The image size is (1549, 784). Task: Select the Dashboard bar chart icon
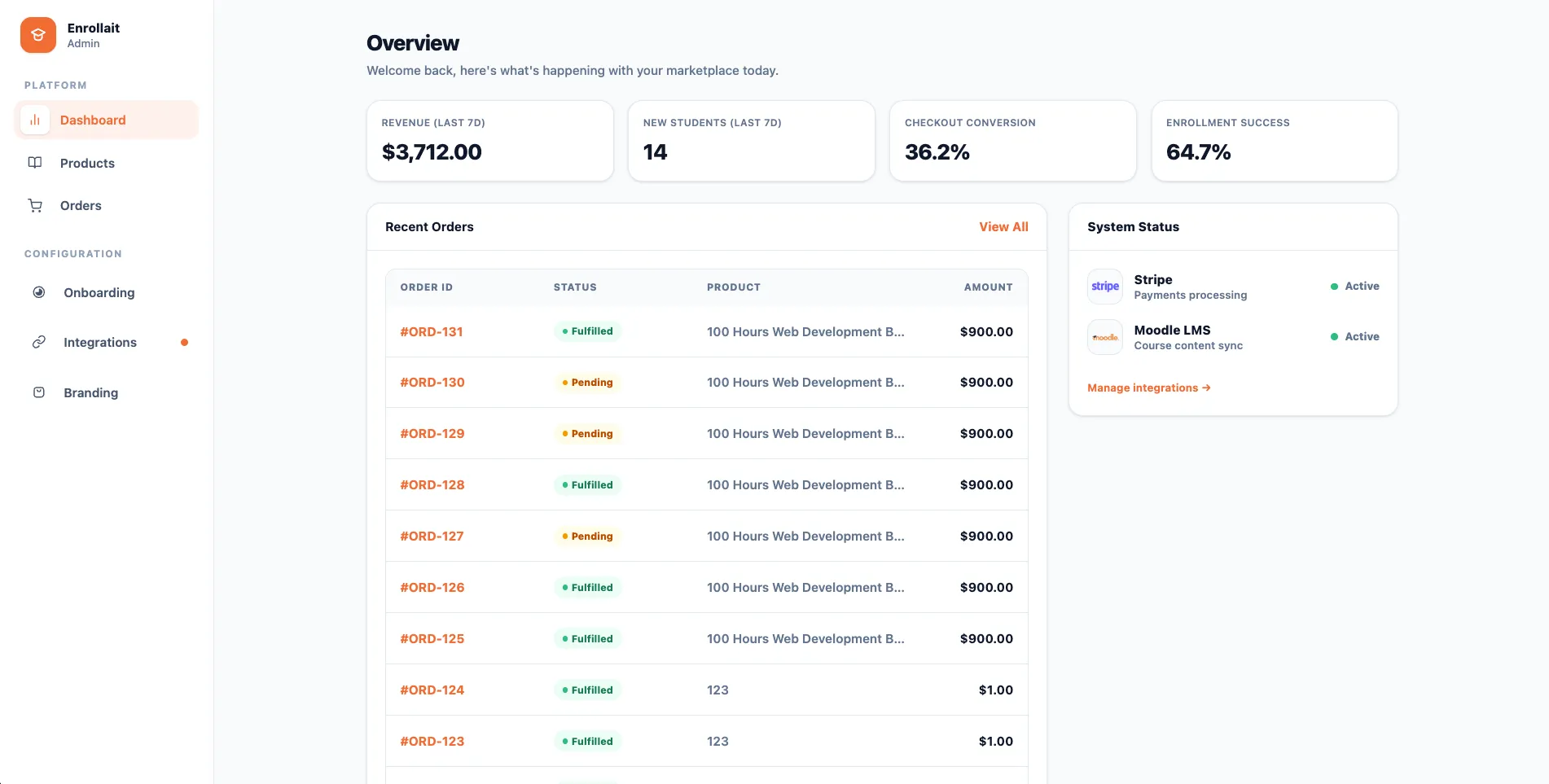pos(34,120)
